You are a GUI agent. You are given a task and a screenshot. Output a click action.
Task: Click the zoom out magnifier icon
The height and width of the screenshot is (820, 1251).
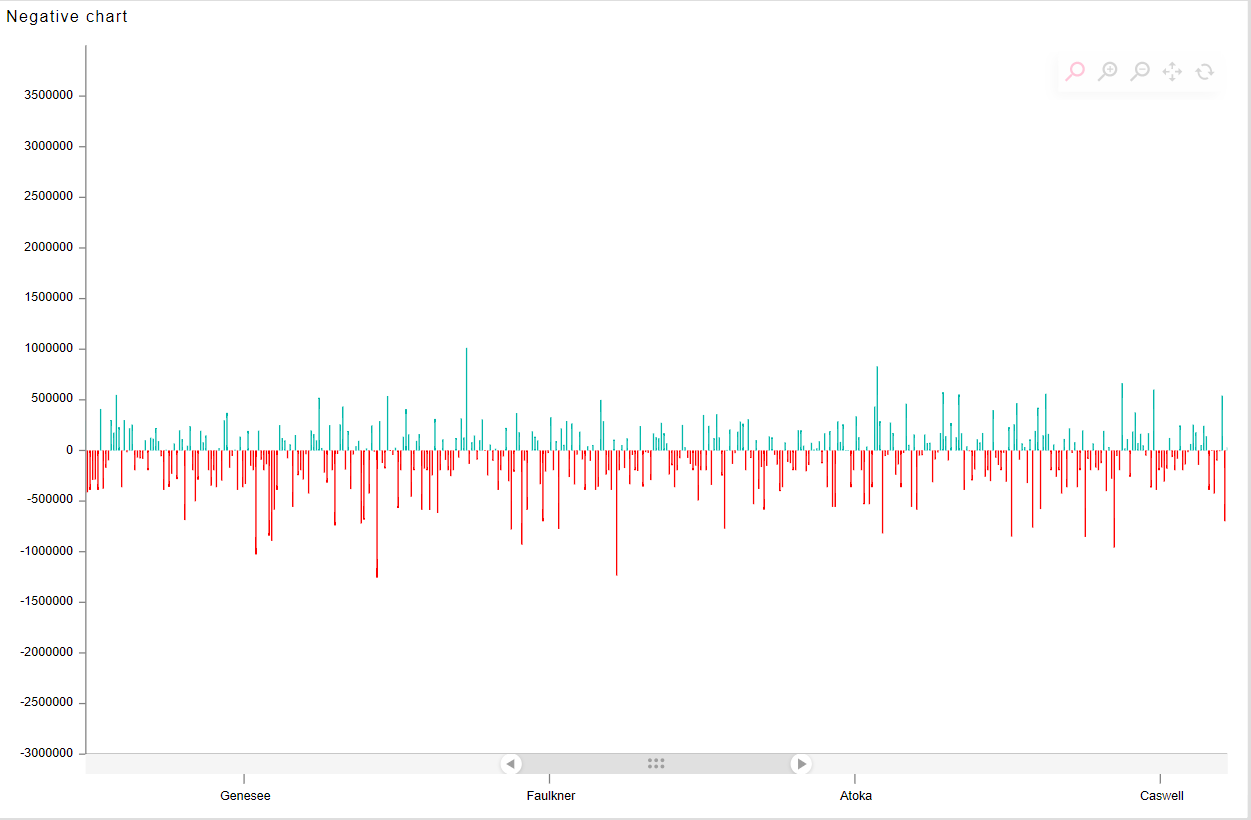click(x=1139, y=71)
